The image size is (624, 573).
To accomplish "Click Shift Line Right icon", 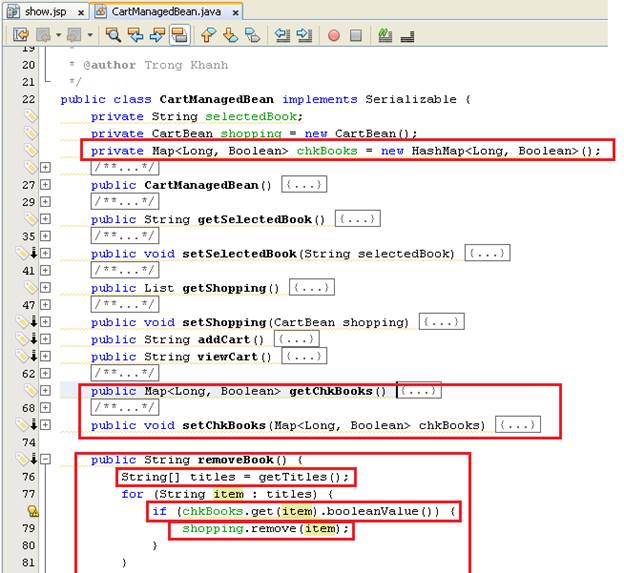I will (x=304, y=35).
